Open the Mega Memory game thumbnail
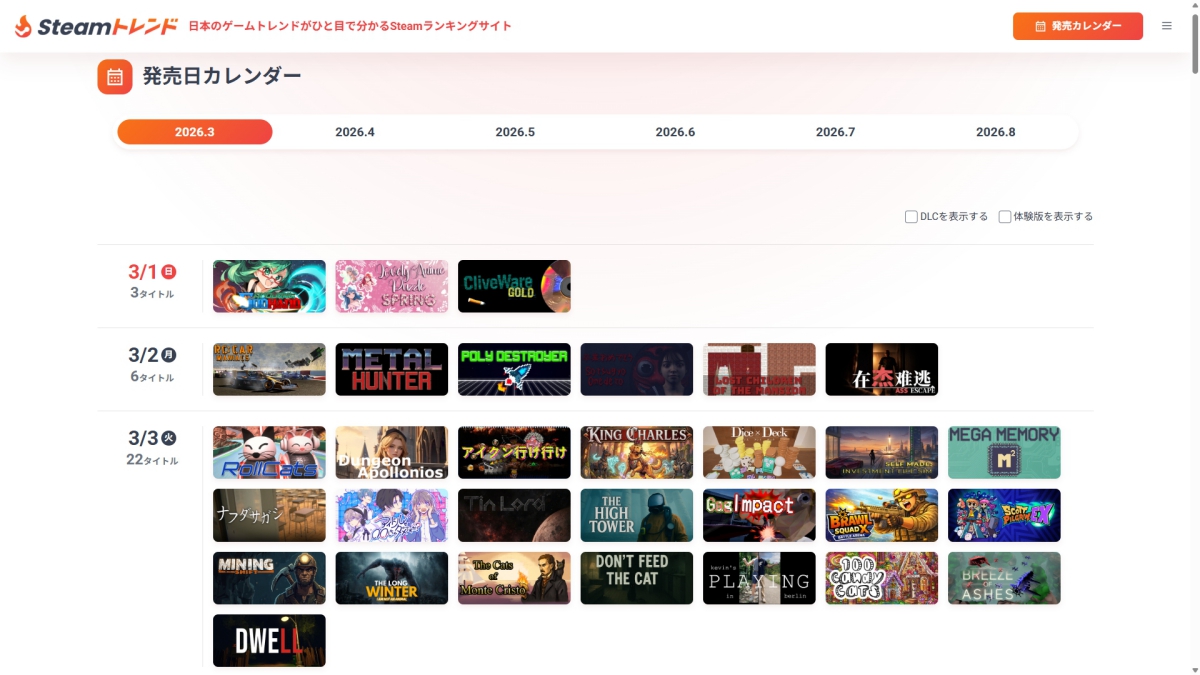1200x675 pixels. pos(1004,453)
